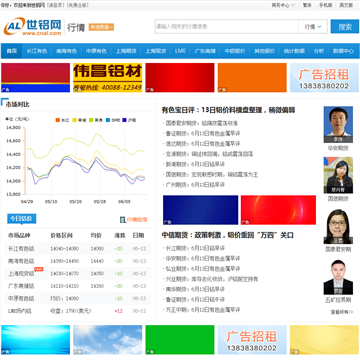The image size is (360, 360).
Task: Open the 统计数据 nav item
Action: click(294, 51)
